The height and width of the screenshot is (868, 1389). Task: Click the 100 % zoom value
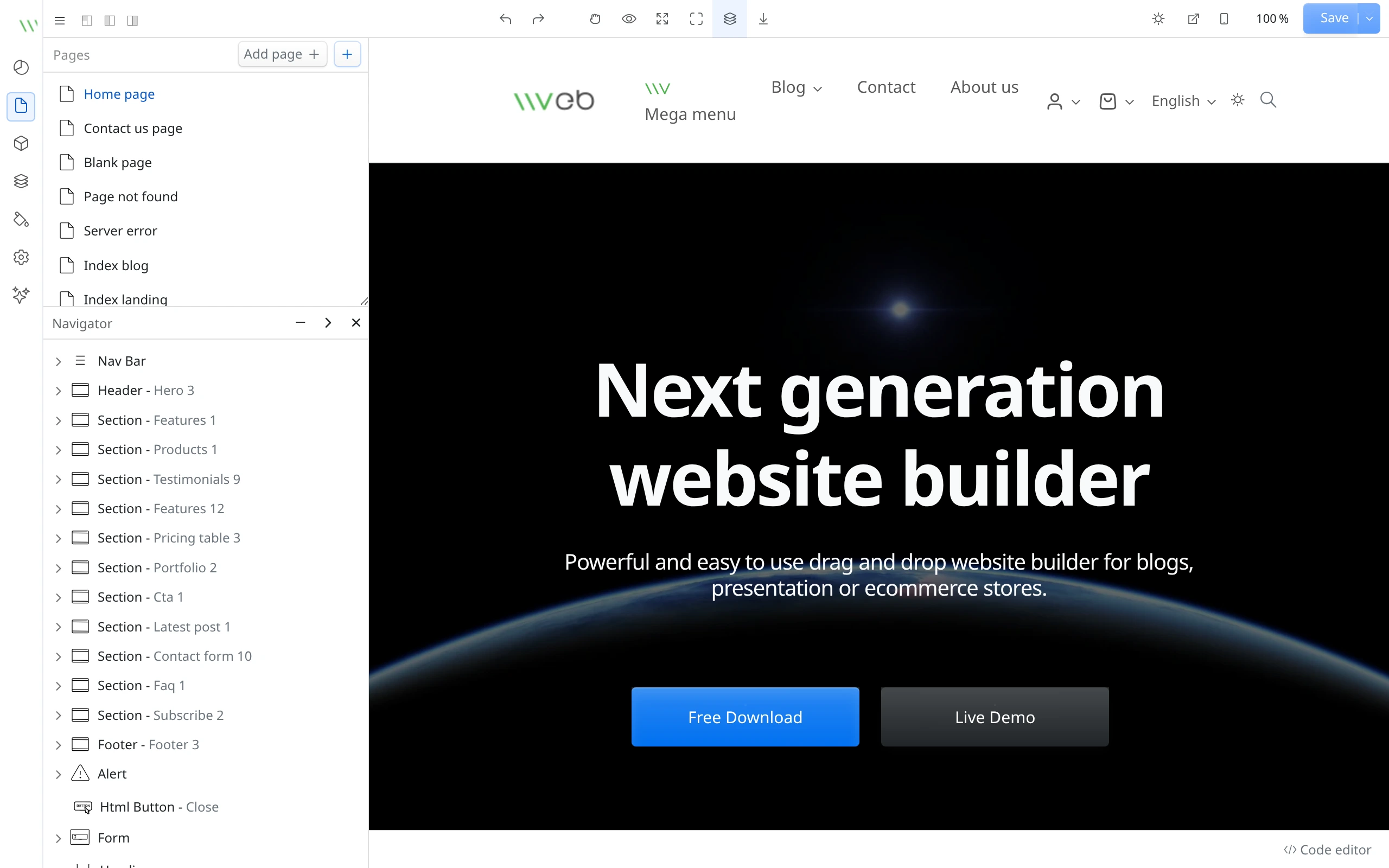pos(1272,19)
